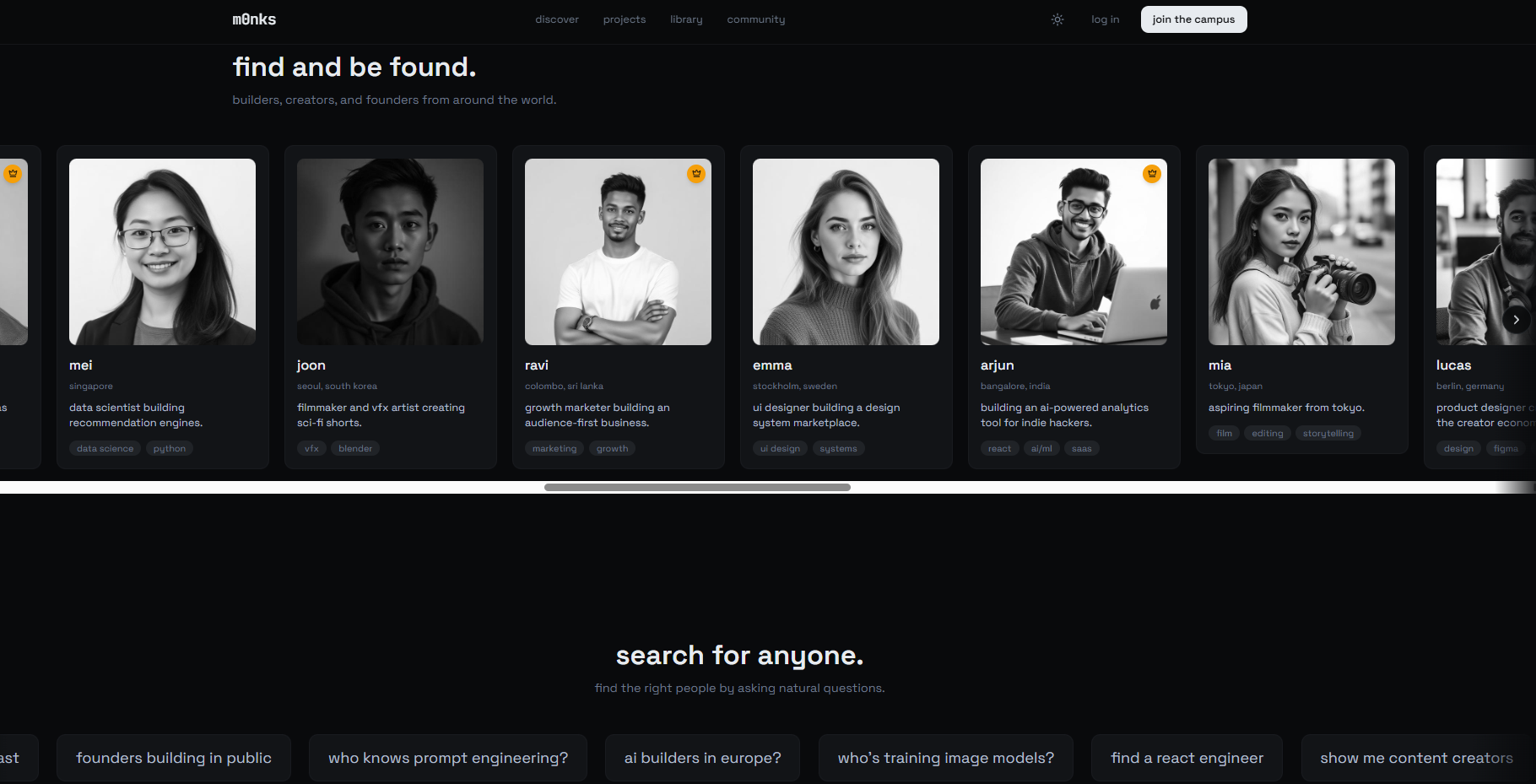
Task: Click the log in link
Action: (1106, 19)
